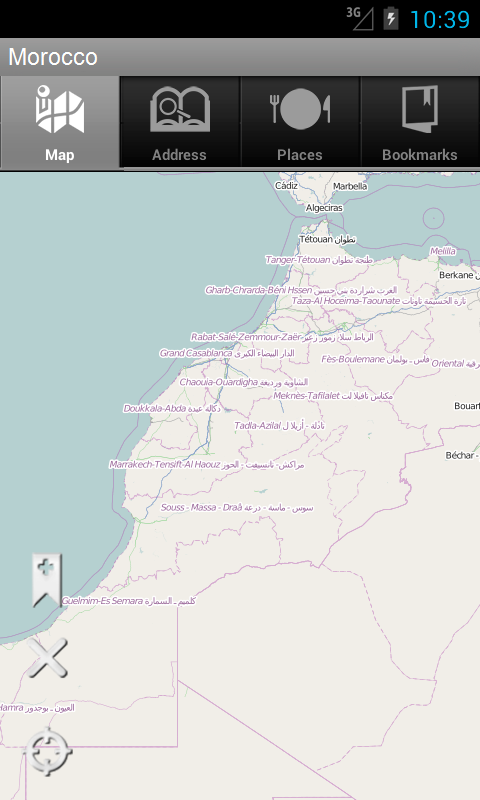Tap the Taza-Al Hoceima-Taounate label
This screenshot has height=800, width=480.
click(379, 301)
